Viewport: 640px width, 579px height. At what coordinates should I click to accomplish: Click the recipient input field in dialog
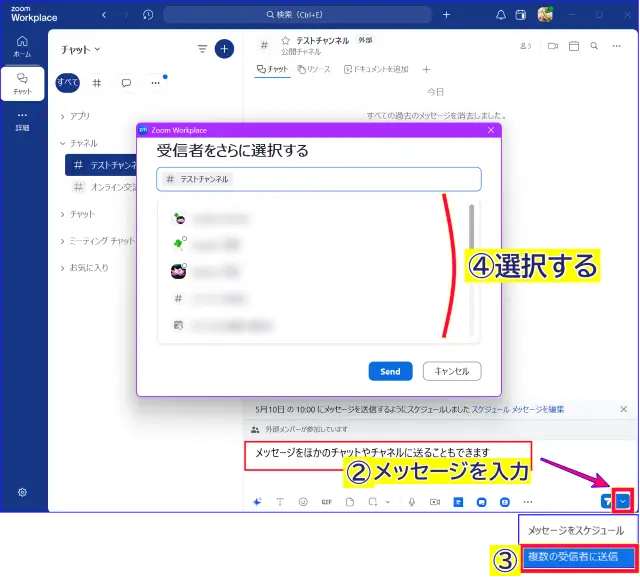tap(319, 179)
